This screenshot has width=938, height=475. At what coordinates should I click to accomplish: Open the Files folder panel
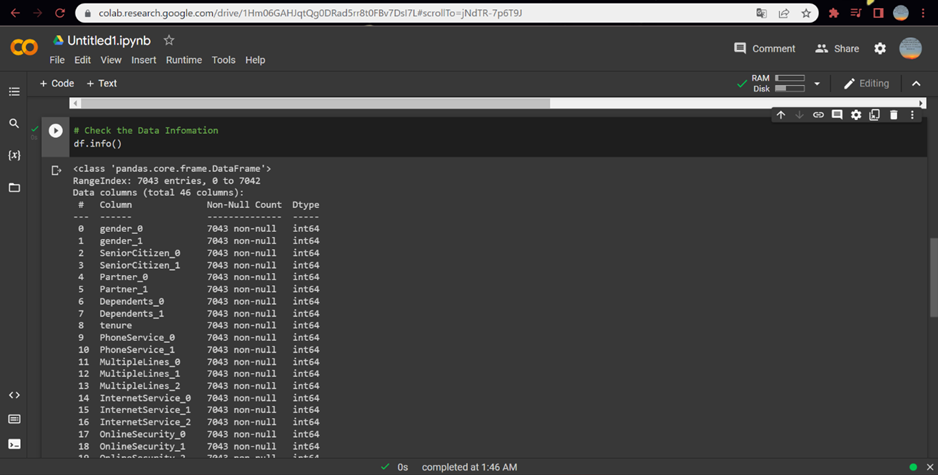pos(14,188)
